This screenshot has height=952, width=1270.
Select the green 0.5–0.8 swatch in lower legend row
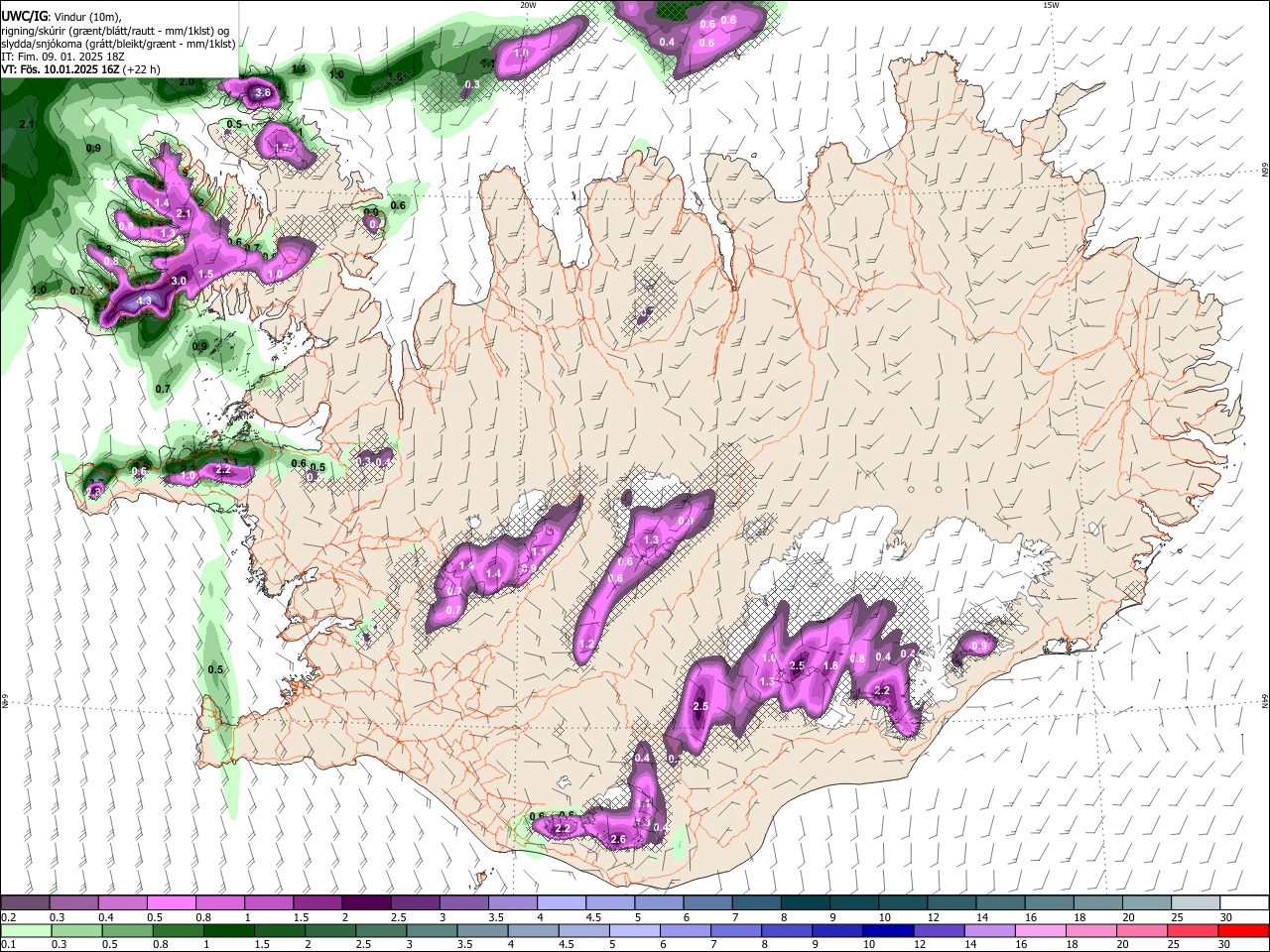(x=128, y=930)
